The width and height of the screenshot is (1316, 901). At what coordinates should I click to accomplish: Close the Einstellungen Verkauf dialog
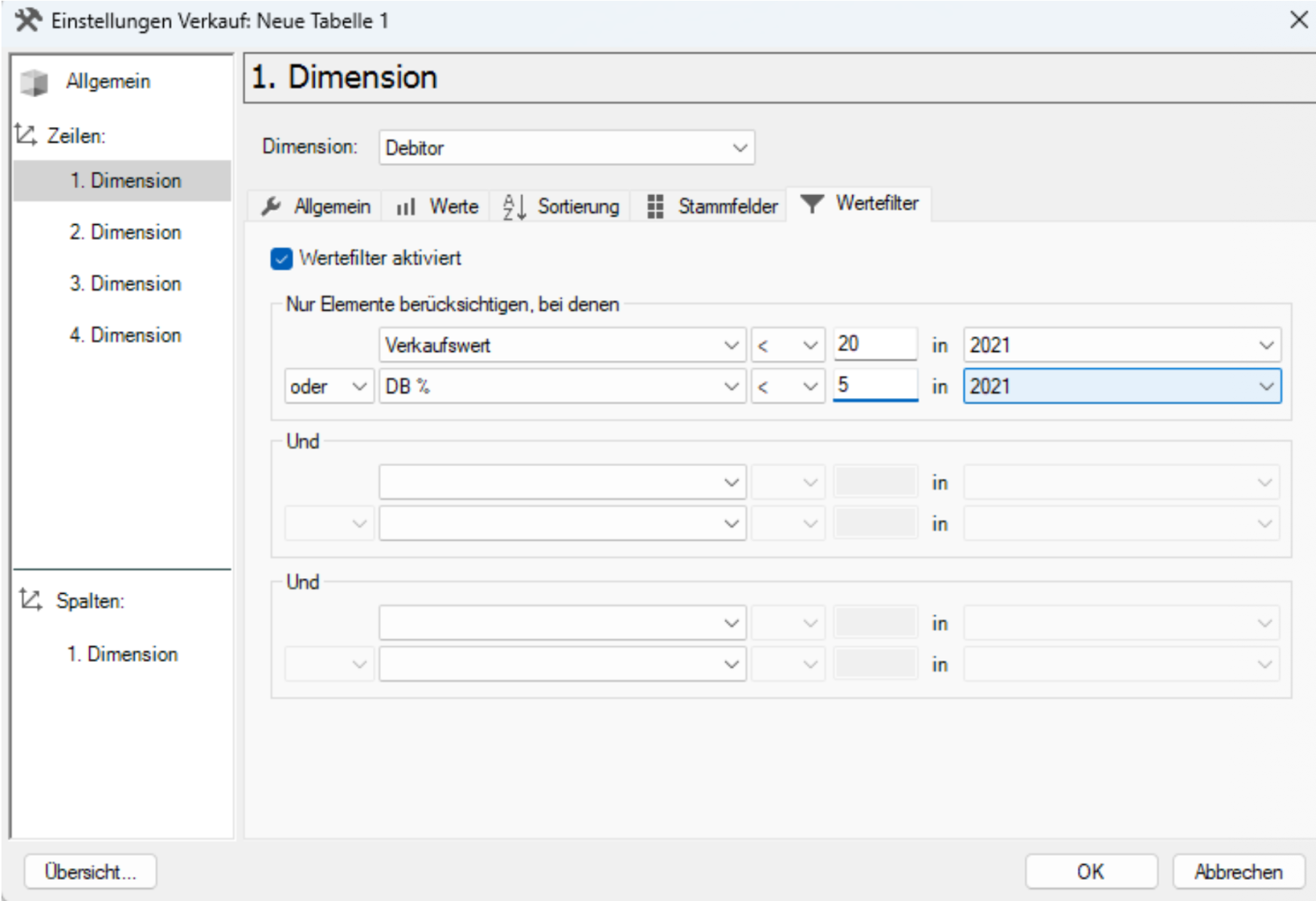(1298, 20)
